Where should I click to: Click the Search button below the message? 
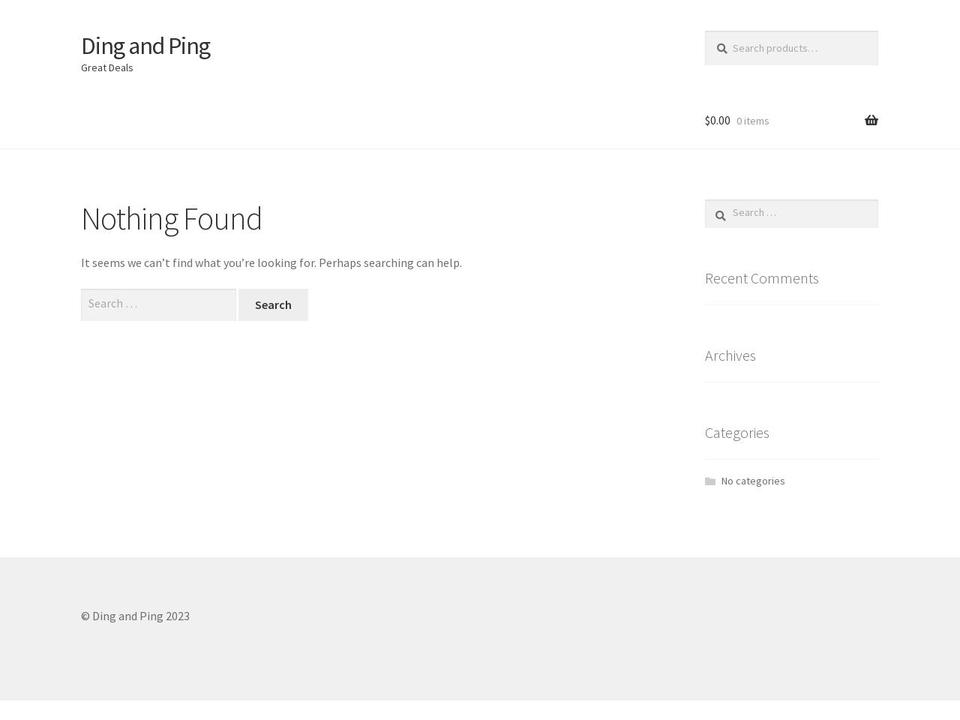(x=273, y=305)
